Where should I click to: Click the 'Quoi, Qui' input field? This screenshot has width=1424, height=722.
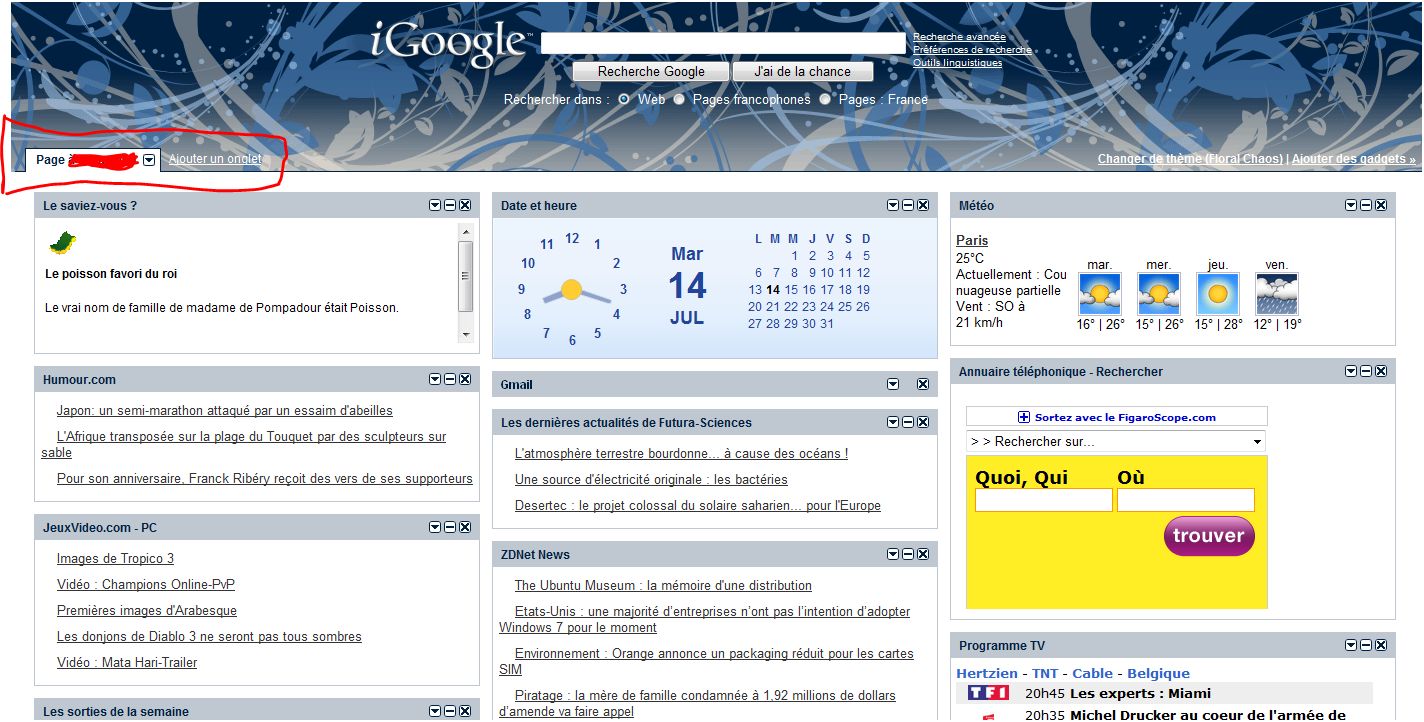click(1043, 500)
